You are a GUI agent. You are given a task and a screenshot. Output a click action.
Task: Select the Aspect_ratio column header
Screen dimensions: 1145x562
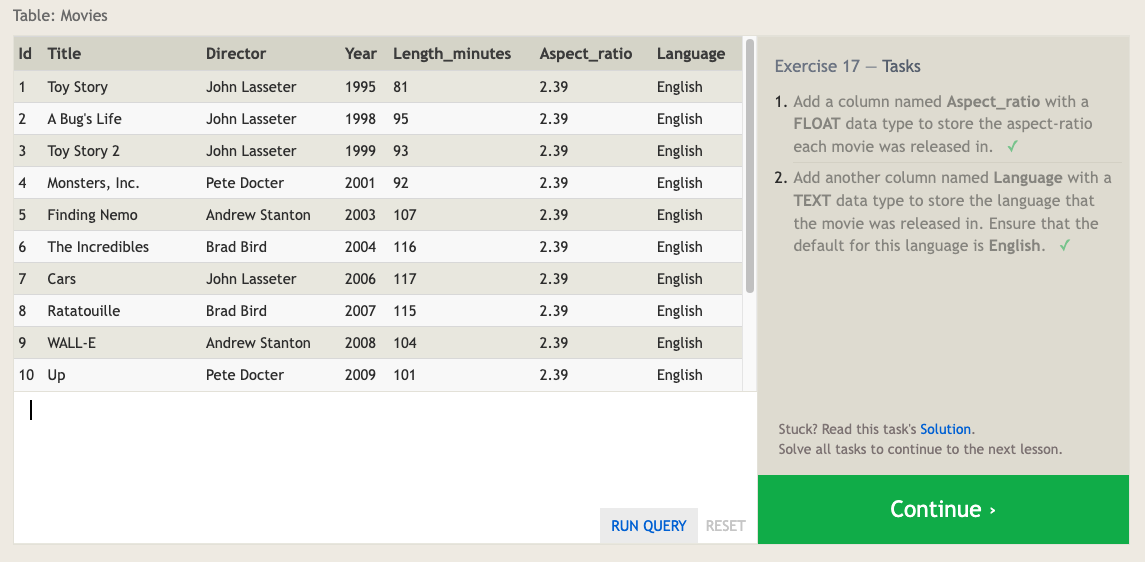pyautogui.click(x=586, y=54)
